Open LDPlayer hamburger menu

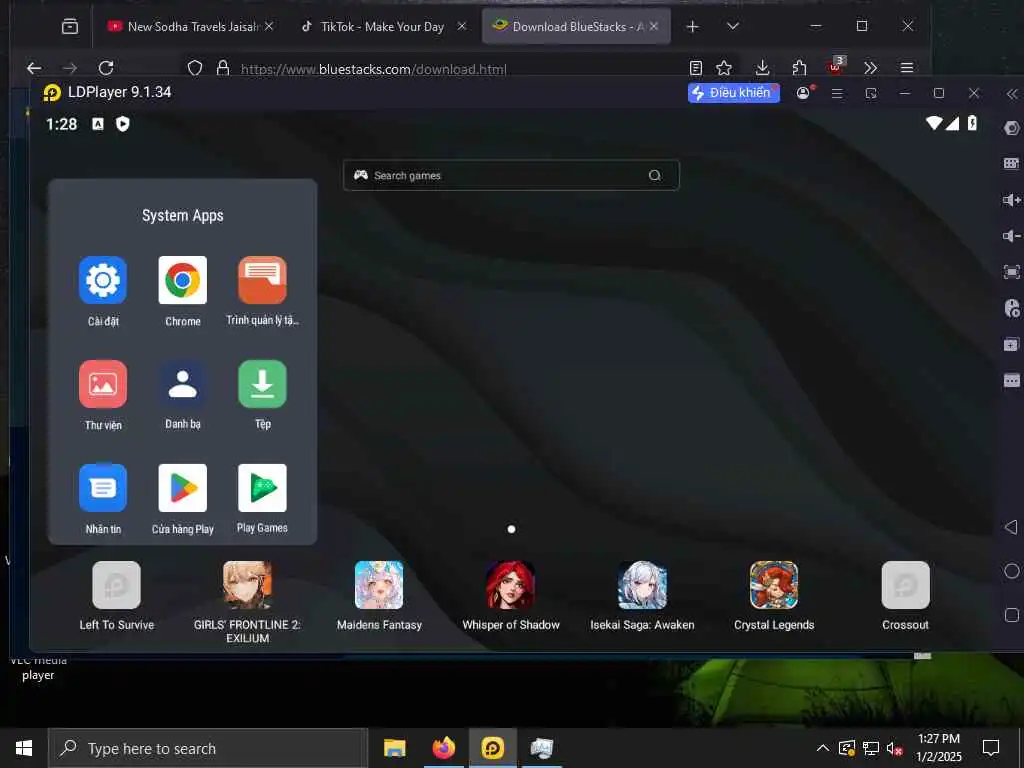coord(837,93)
